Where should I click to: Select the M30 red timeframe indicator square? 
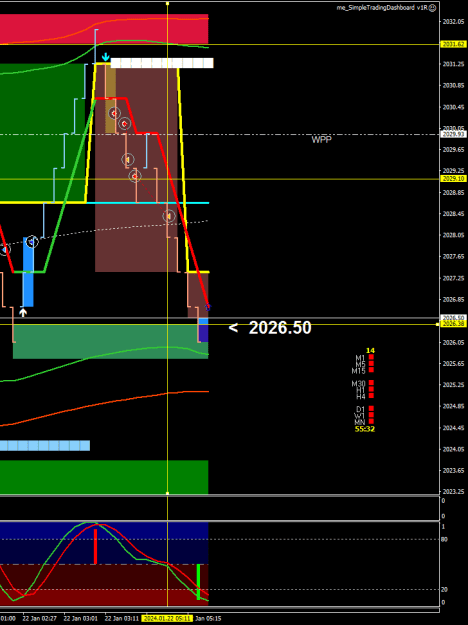tap(371, 383)
